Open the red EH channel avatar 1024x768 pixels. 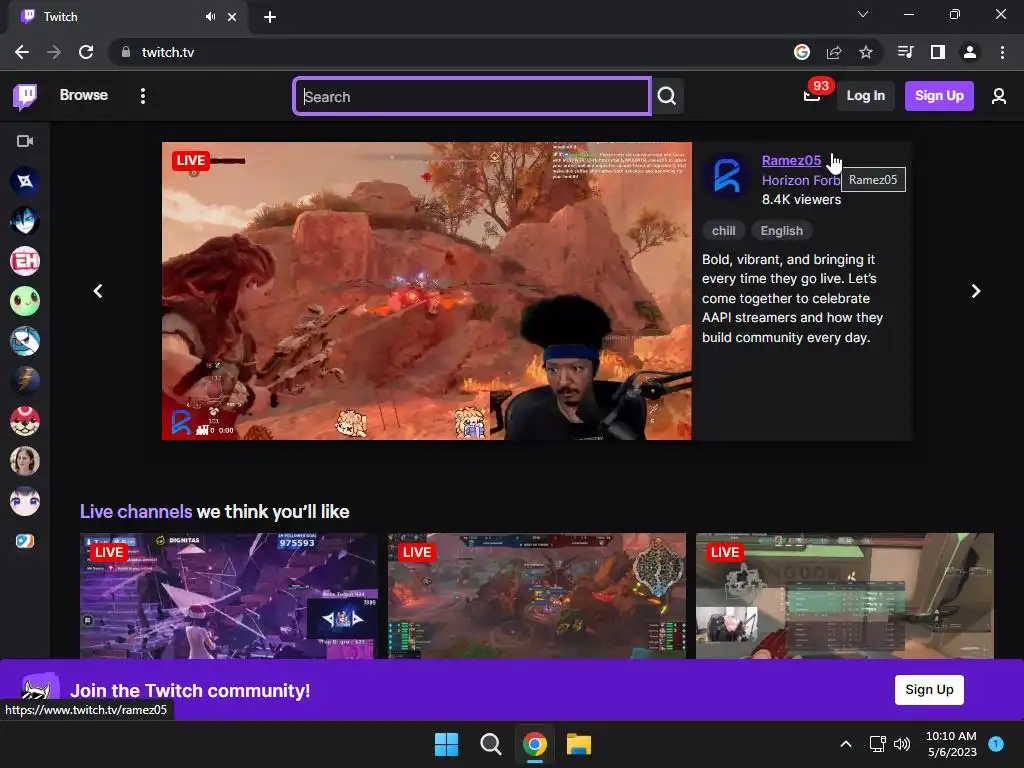click(x=25, y=261)
